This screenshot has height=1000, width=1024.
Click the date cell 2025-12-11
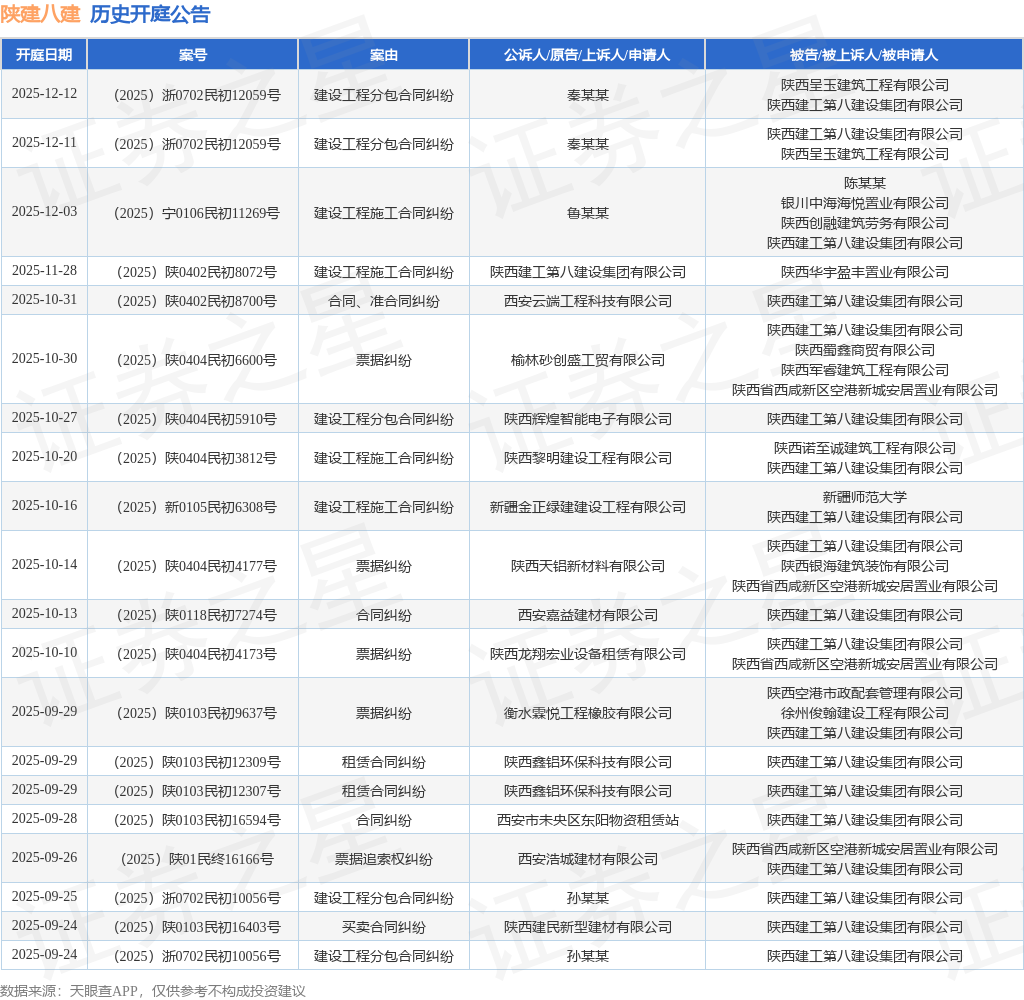coord(44,143)
